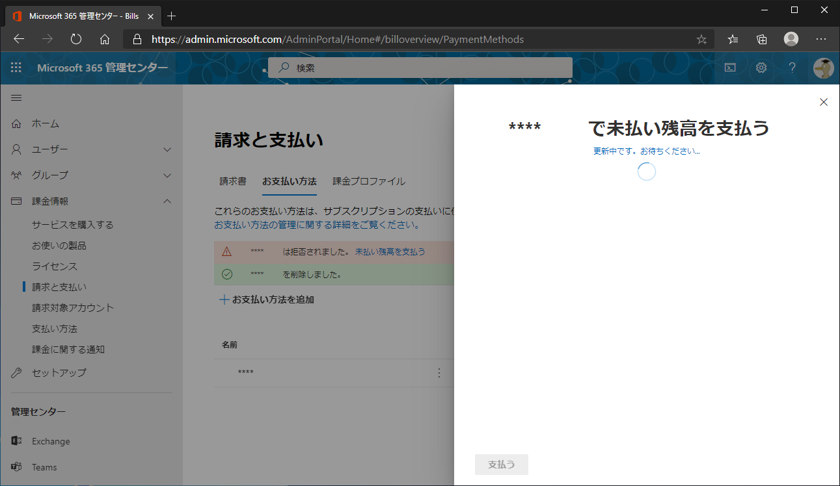Open Cloud Shell icon in header

(730, 68)
